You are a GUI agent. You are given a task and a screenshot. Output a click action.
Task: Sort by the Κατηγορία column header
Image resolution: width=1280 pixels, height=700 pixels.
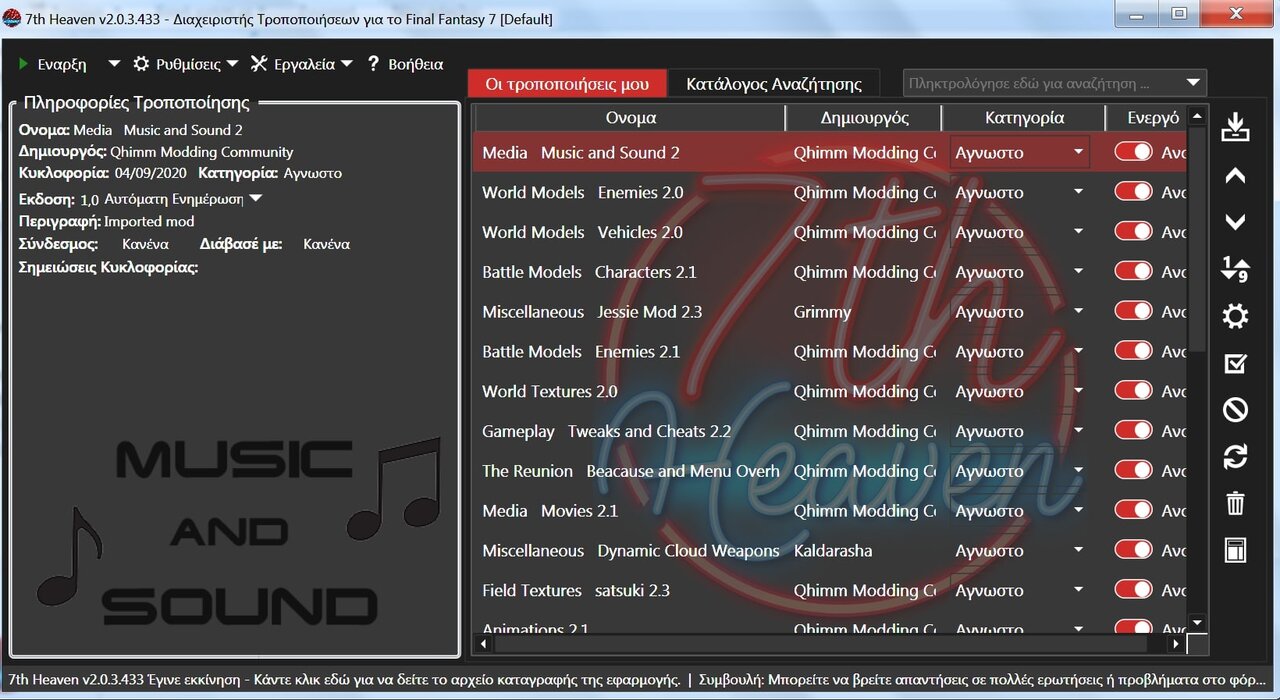(1024, 117)
